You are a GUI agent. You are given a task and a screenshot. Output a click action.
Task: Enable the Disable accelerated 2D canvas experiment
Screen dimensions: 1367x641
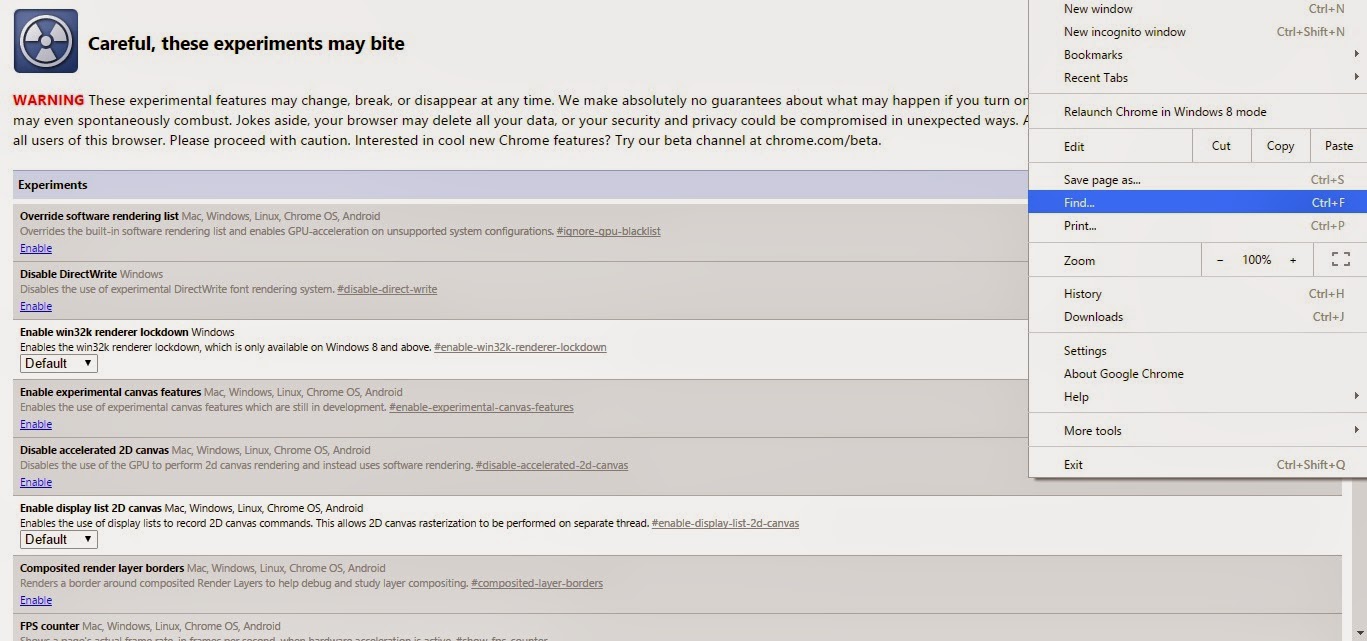click(36, 482)
